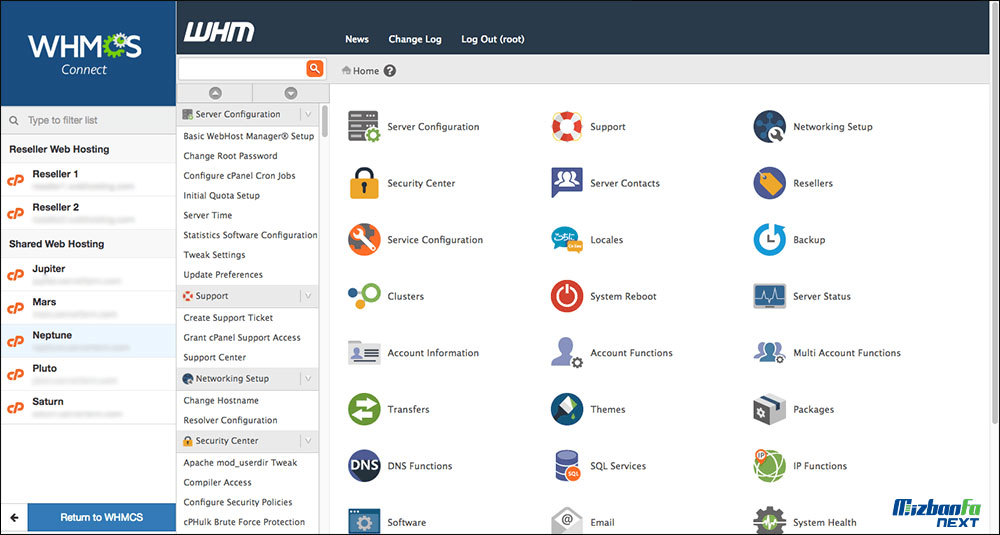Click the Transfers green arrows icon
The width and height of the screenshot is (1000, 535).
[364, 409]
